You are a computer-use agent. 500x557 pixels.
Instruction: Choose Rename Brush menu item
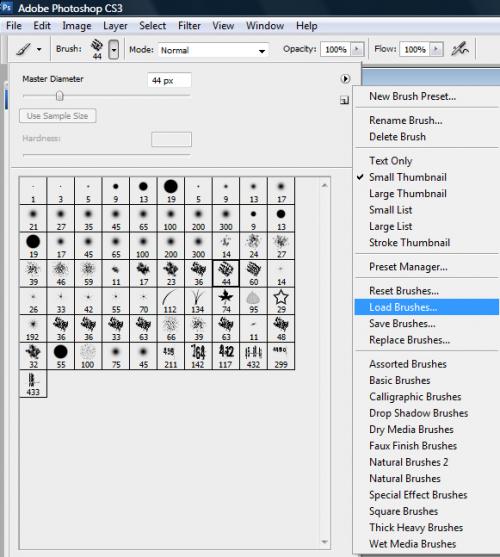(426, 120)
